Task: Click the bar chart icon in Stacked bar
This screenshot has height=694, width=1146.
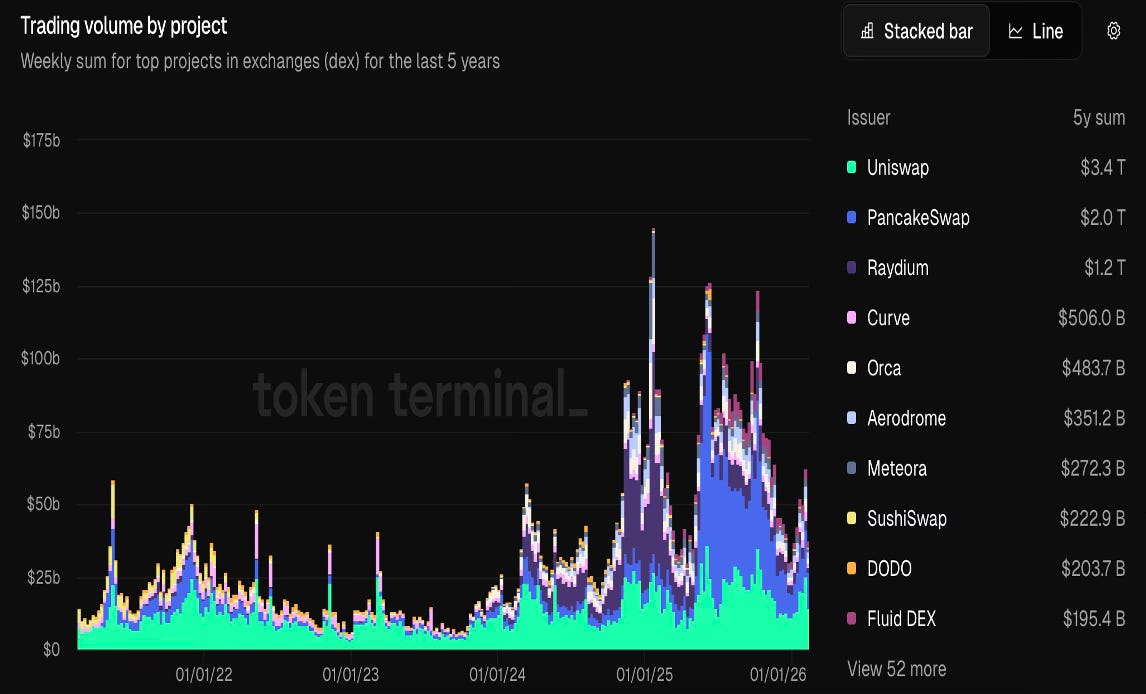Action: click(x=867, y=31)
